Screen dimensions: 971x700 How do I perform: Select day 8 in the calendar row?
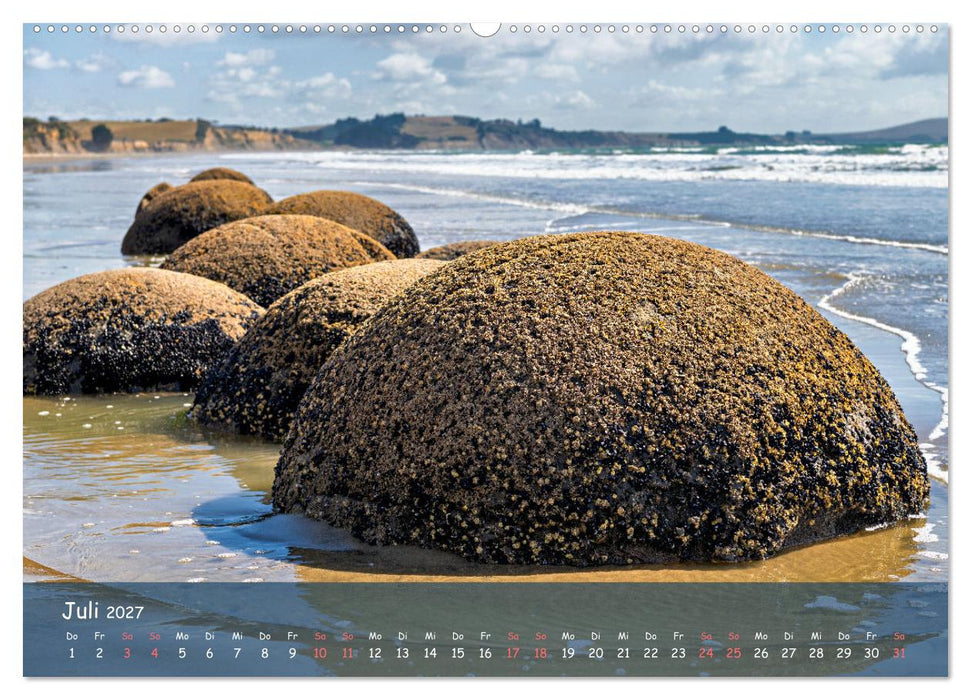point(265,653)
